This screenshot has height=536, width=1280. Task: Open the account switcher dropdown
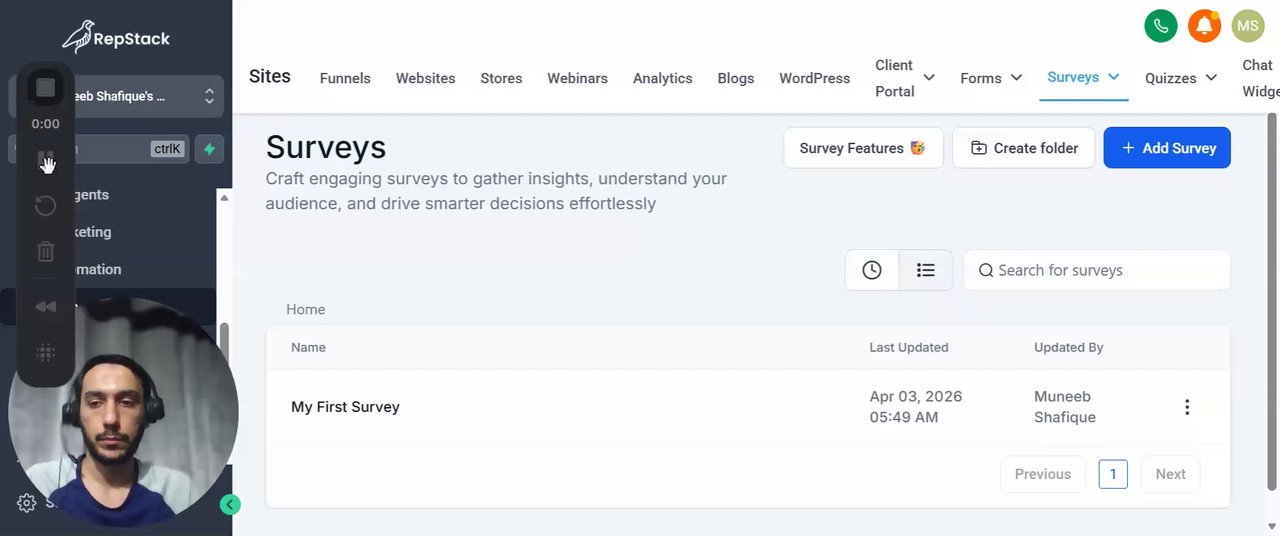click(x=209, y=96)
